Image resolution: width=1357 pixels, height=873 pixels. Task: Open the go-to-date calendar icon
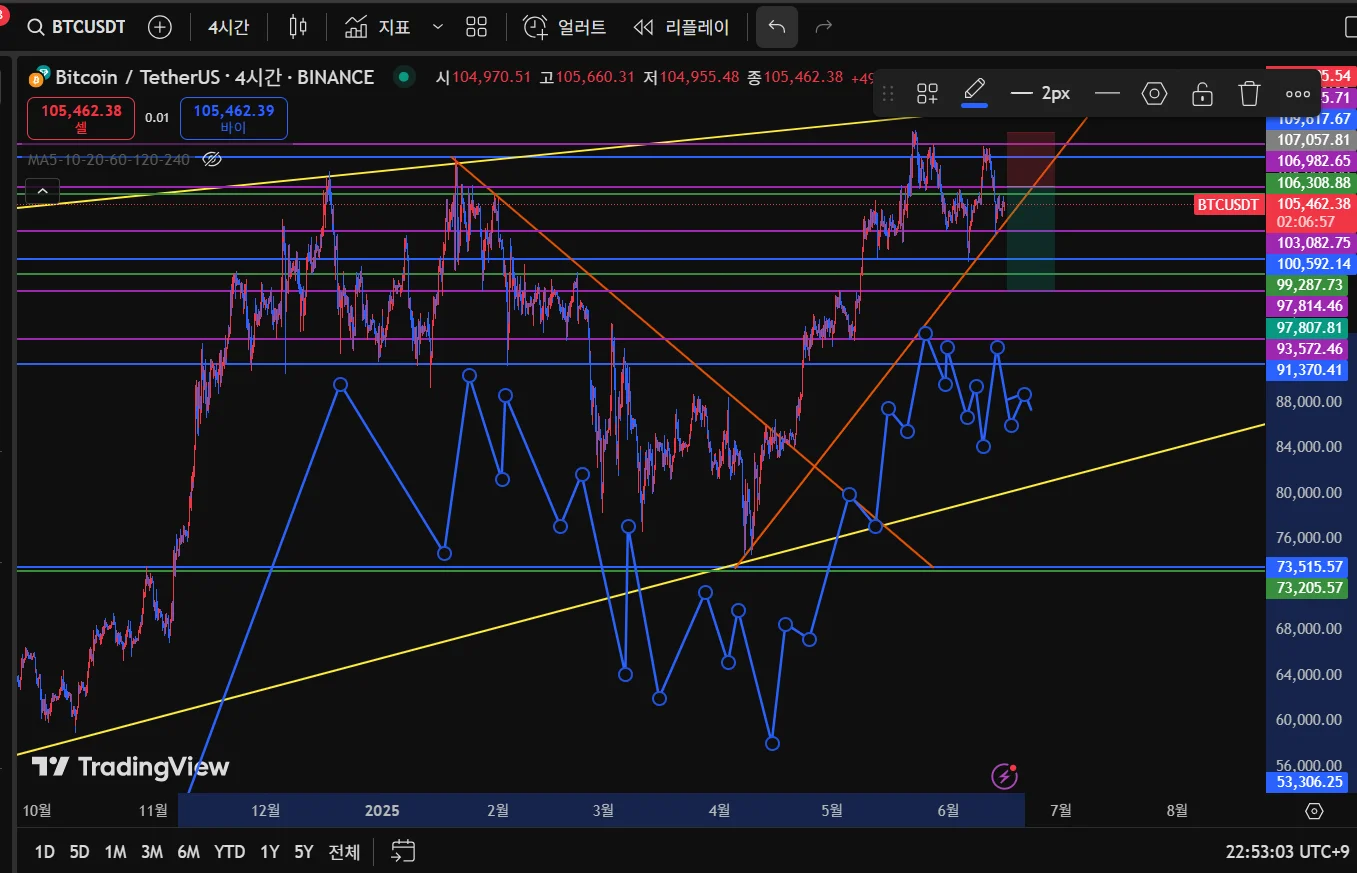[x=403, y=851]
